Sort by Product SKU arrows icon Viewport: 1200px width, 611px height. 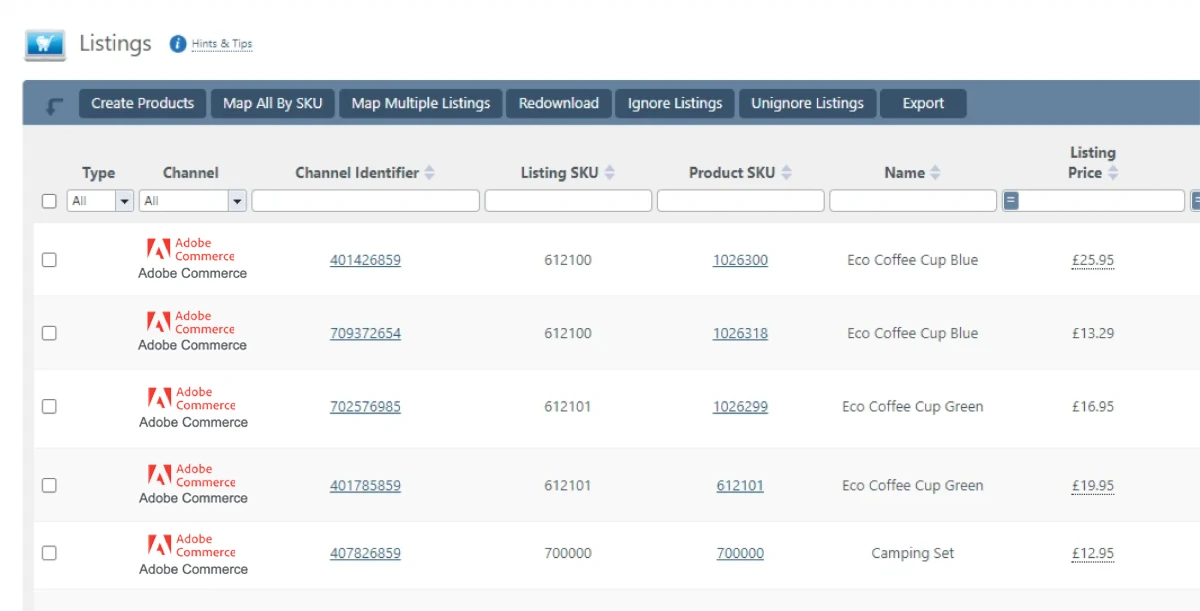click(786, 173)
